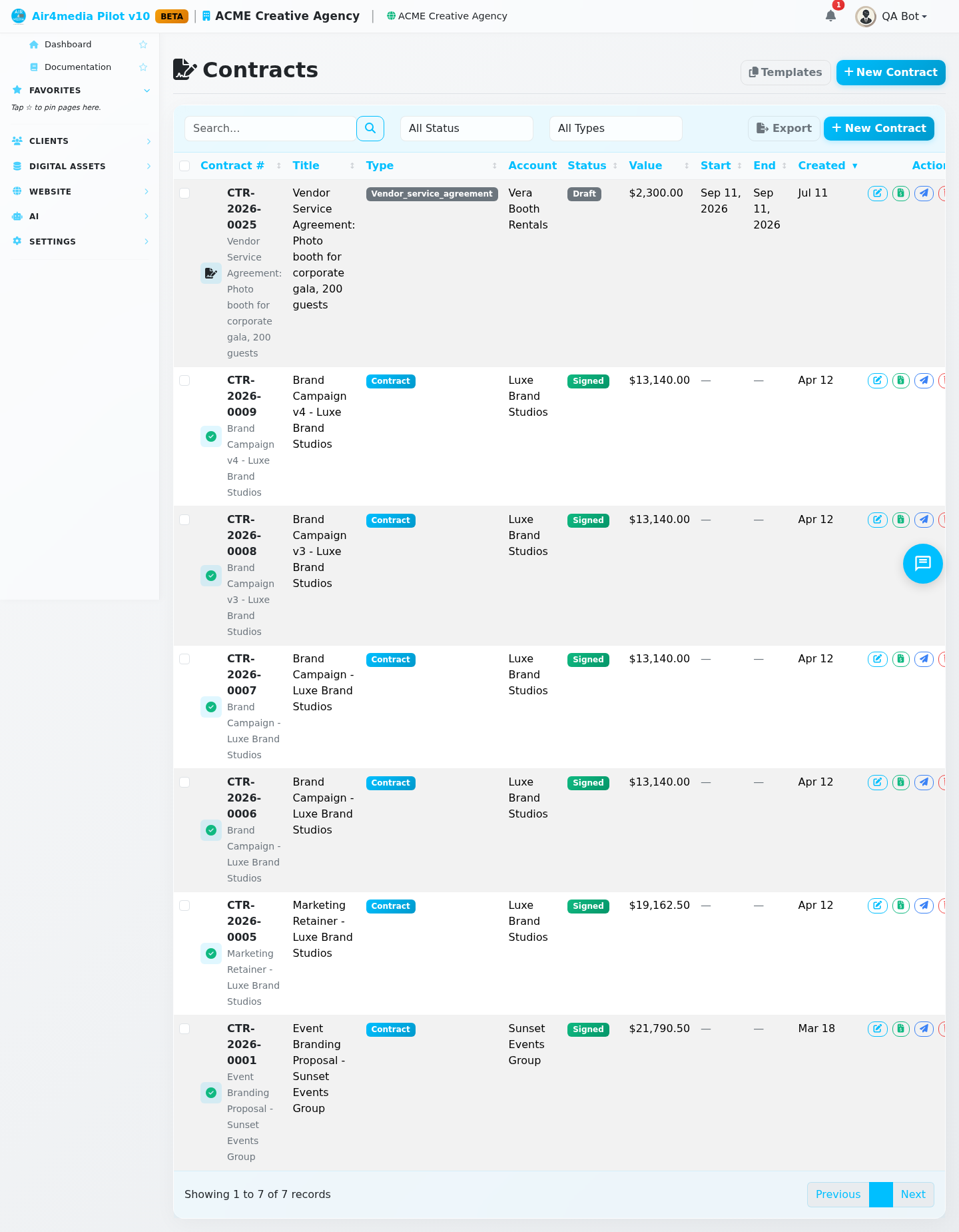Screen dimensions: 959x1232
Task: Go to Dashboard in the sidebar
Action: pos(68,45)
